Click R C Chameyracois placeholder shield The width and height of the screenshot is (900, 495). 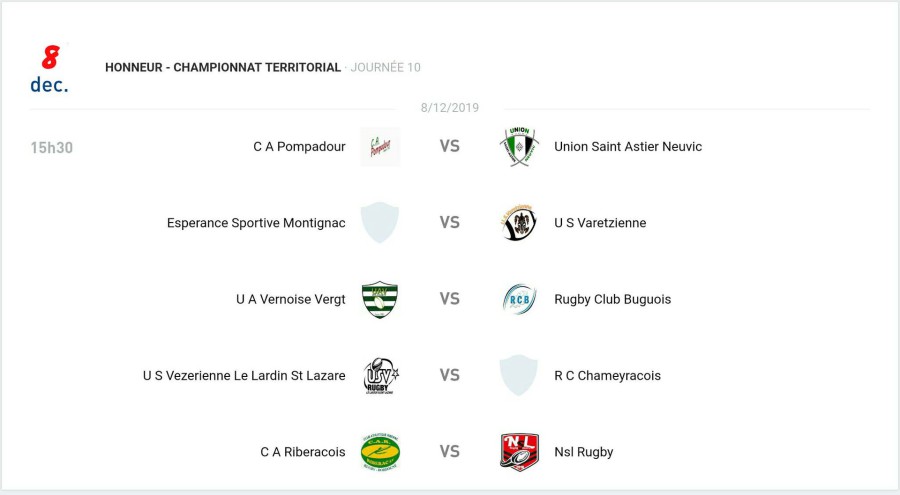(x=519, y=376)
